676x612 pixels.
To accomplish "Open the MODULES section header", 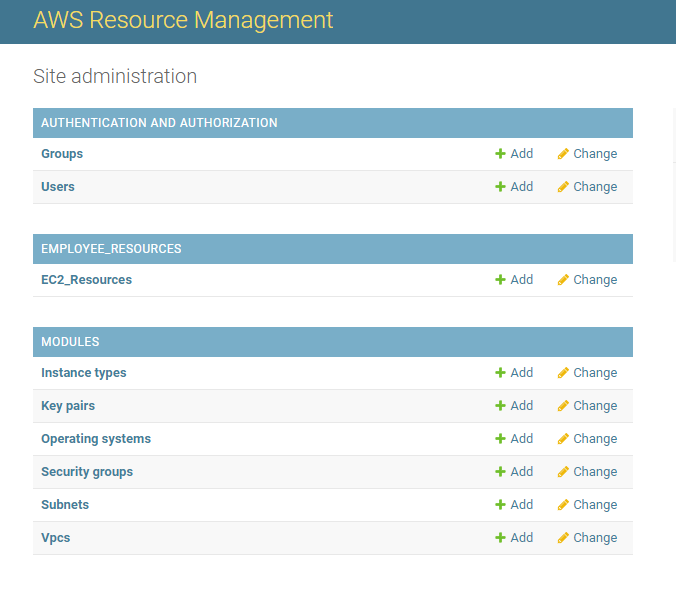I will pyautogui.click(x=70, y=342).
